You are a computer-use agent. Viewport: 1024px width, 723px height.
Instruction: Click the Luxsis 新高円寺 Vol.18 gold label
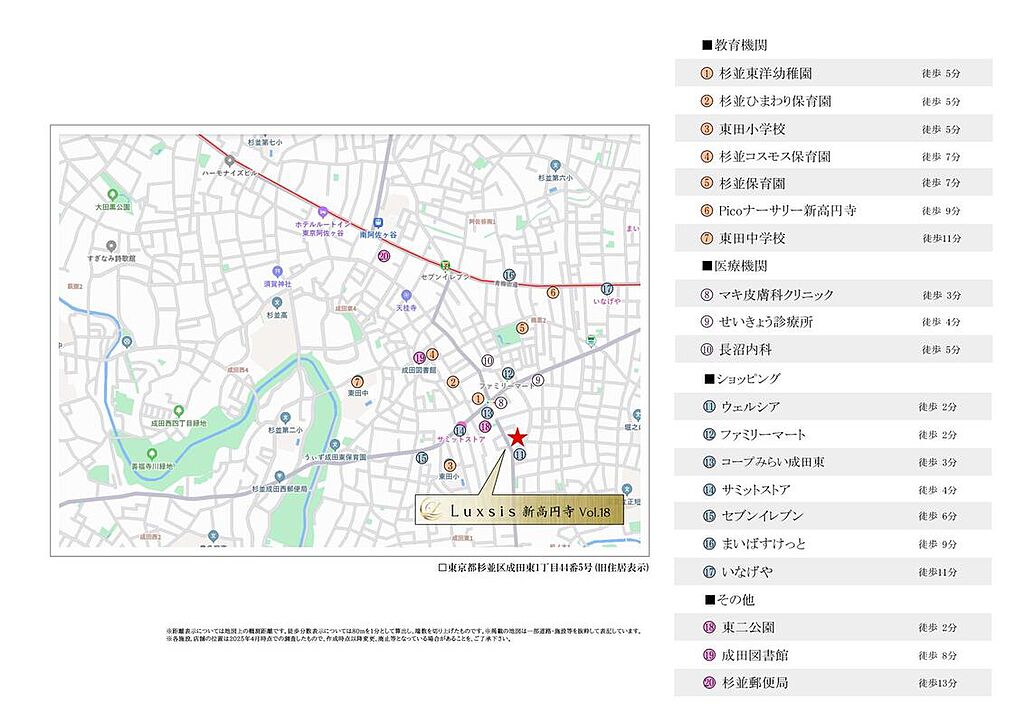click(520, 511)
